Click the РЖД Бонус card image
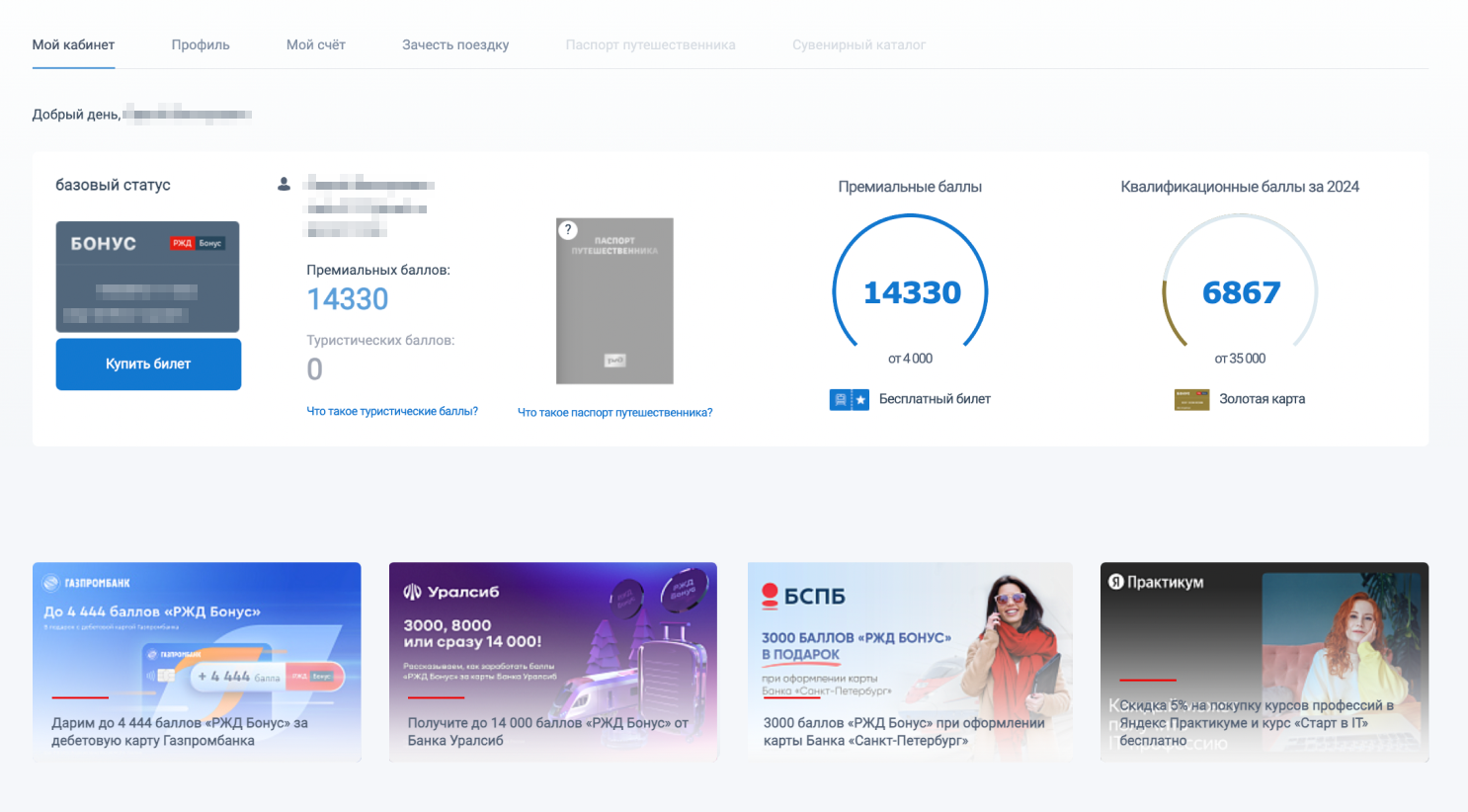The width and height of the screenshot is (1468, 812). point(147,277)
